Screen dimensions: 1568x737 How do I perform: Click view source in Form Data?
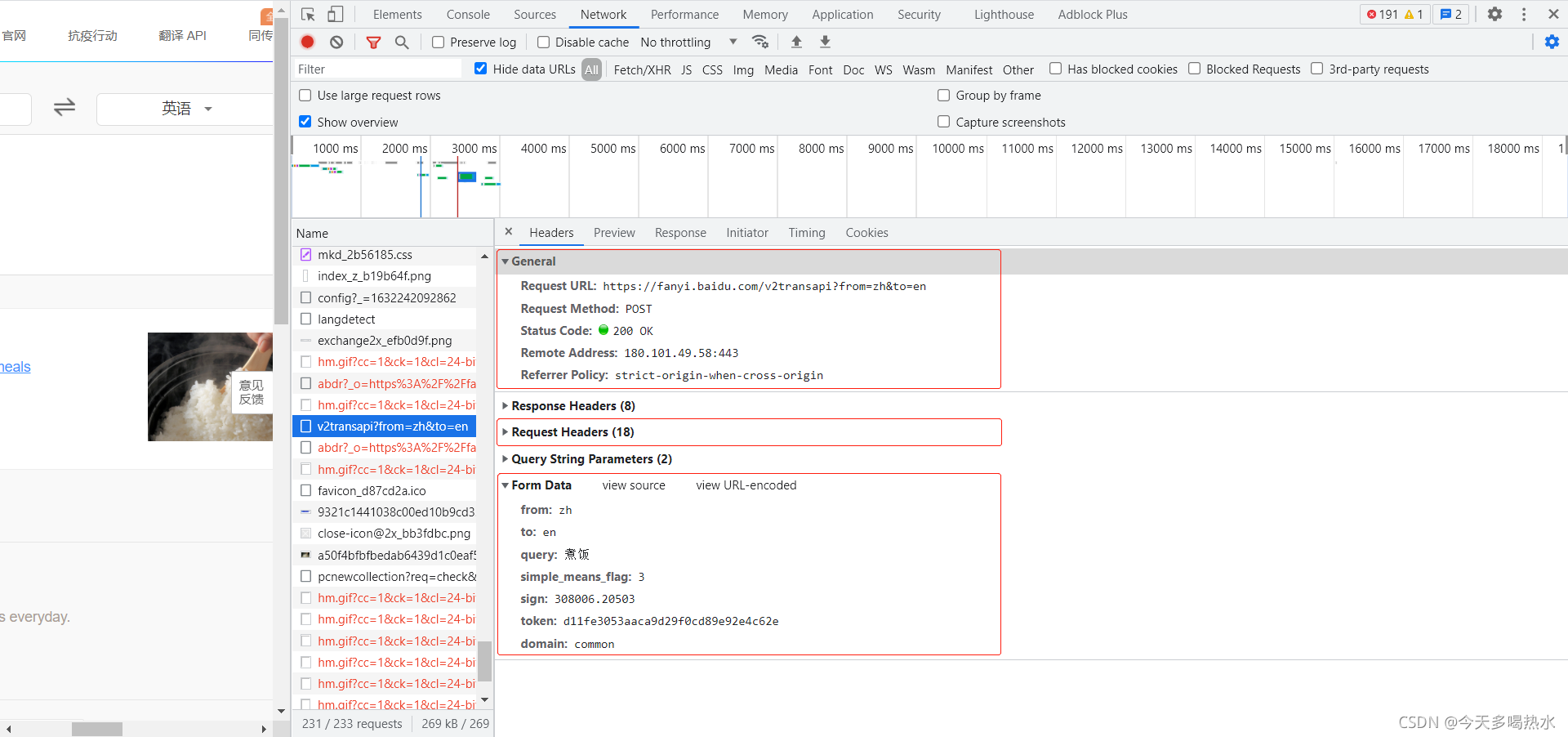634,485
